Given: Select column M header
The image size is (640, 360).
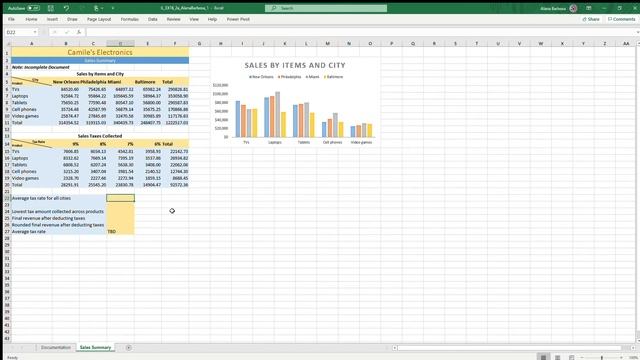Looking at the screenshot, I should click(x=327, y=43).
